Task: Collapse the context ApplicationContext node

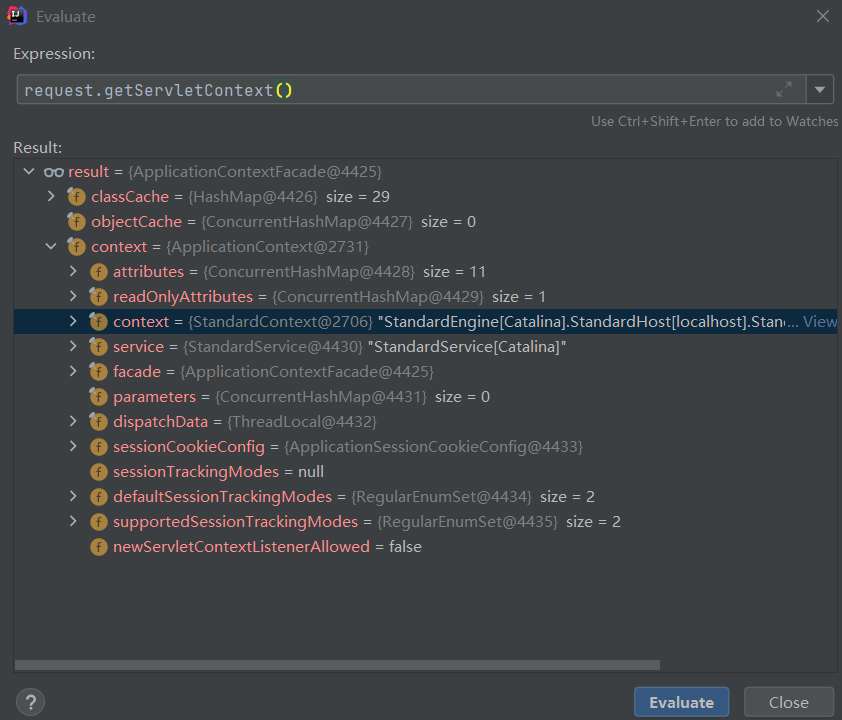Action: click(51, 247)
